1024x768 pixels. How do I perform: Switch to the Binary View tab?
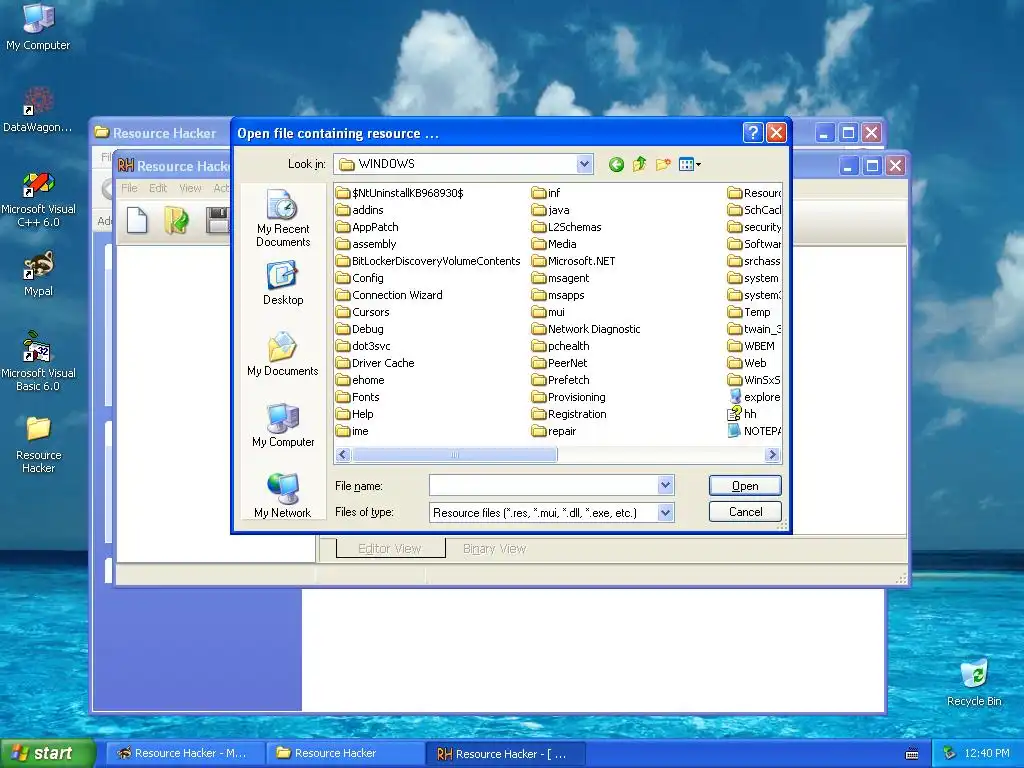click(x=494, y=549)
